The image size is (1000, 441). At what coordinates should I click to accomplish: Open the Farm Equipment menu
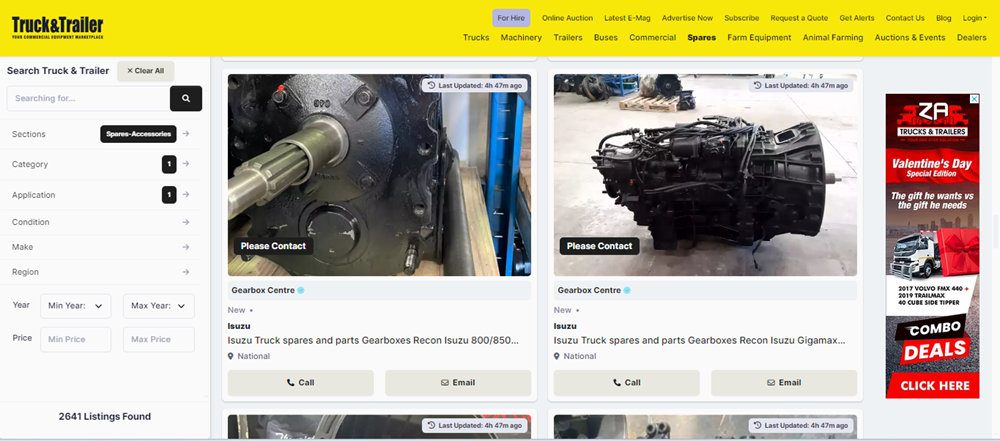(x=759, y=38)
